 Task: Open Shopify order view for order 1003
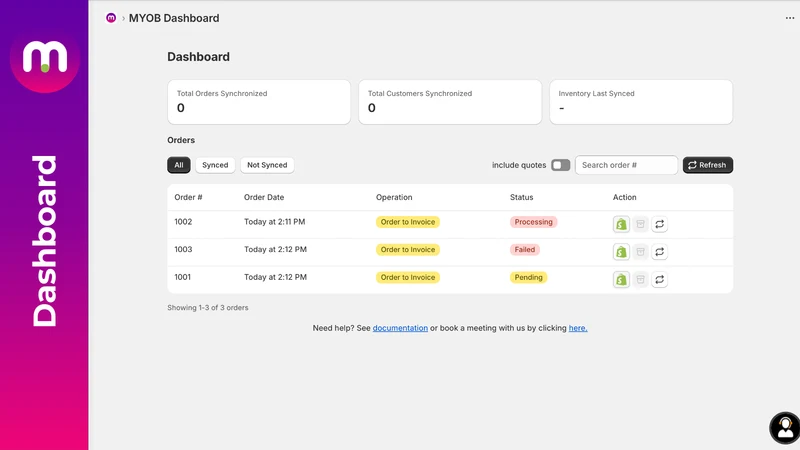[621, 252]
